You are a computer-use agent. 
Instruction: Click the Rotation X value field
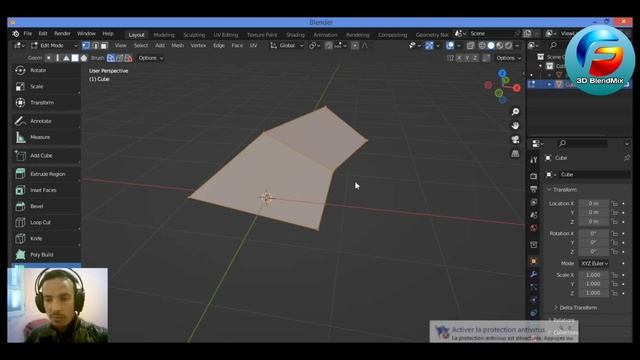coord(594,233)
